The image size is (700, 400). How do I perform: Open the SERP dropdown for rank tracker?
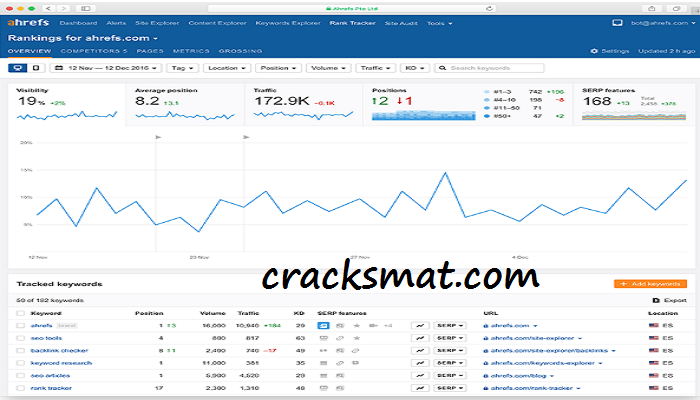pyautogui.click(x=450, y=388)
